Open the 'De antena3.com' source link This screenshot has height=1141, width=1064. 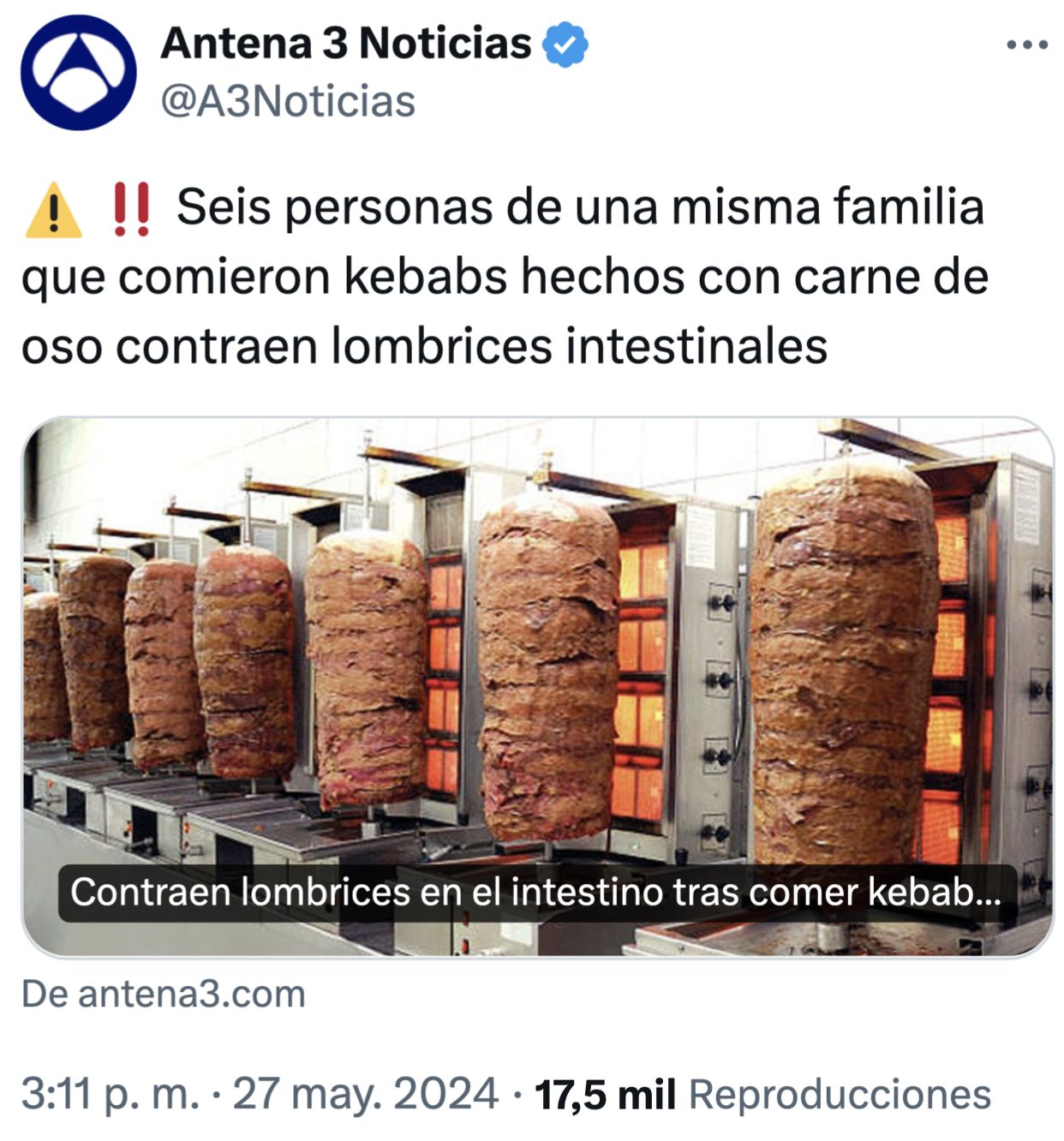coord(164,995)
